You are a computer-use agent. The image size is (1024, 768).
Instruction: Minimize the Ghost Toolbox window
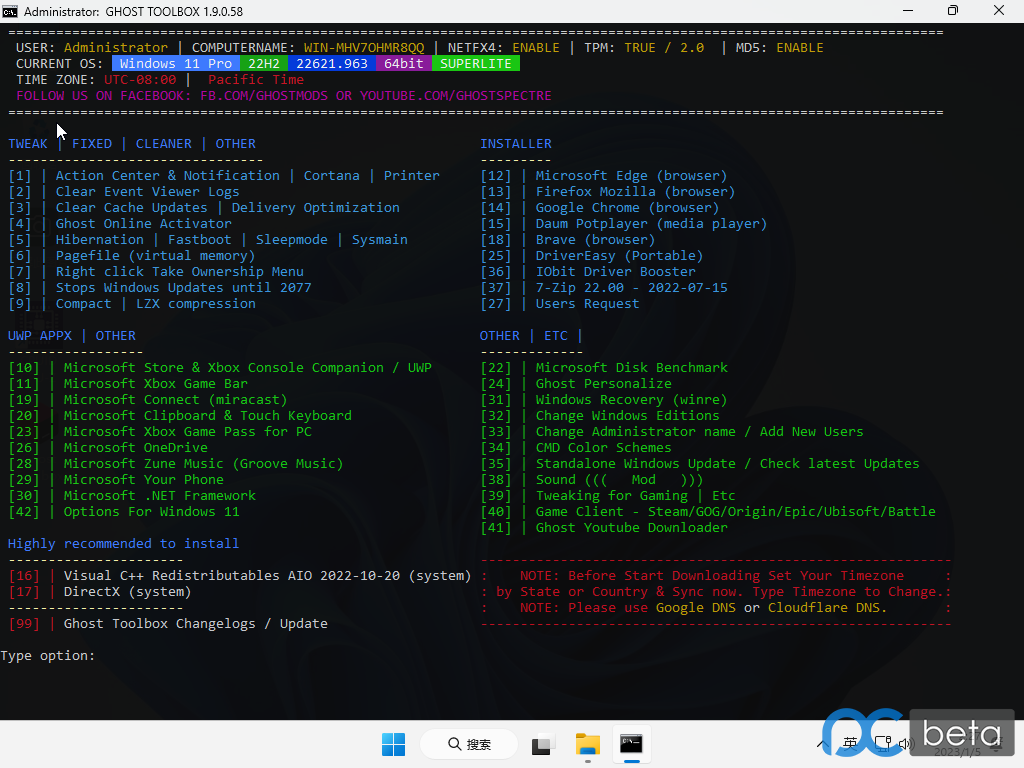coord(908,11)
